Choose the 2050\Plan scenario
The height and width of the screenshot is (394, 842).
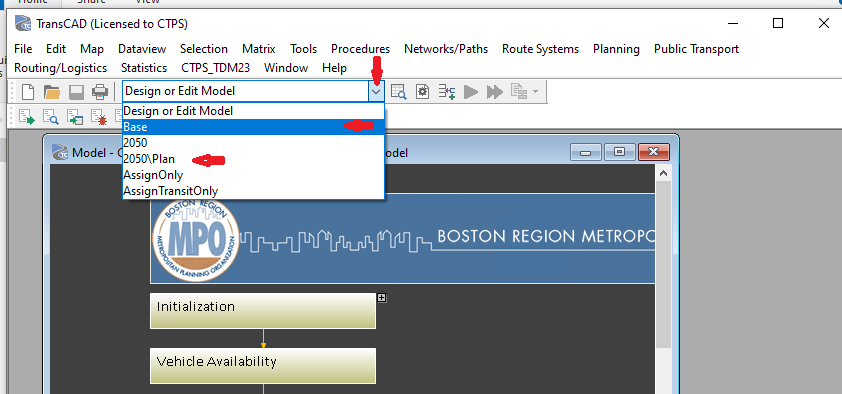[x=253, y=159]
